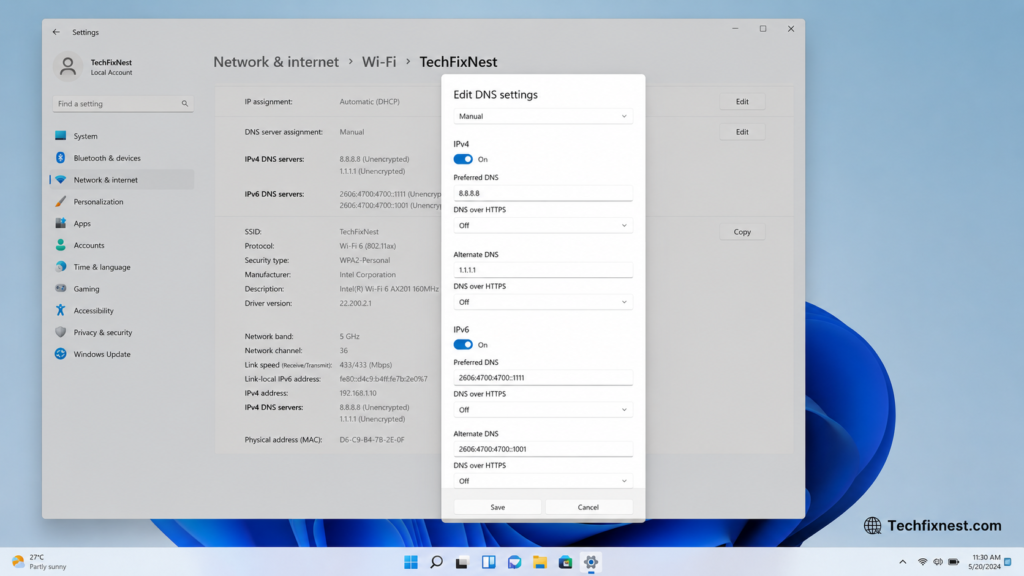Click the search magnifier in Find a setting
The image size is (1024, 576).
pos(185,104)
